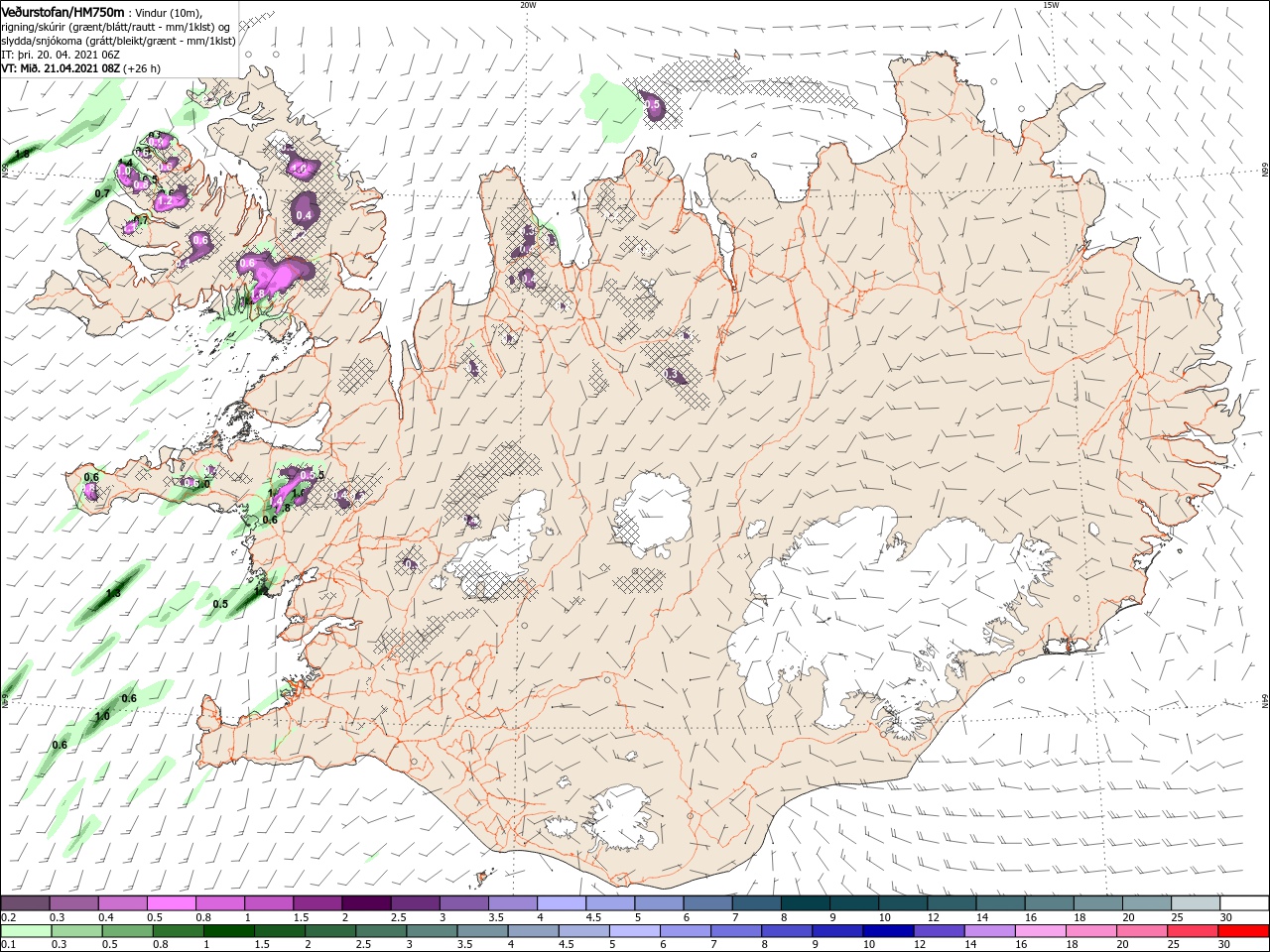Click the 15W longitude label
Screen dimensions: 1270x952
(x=1051, y=5)
